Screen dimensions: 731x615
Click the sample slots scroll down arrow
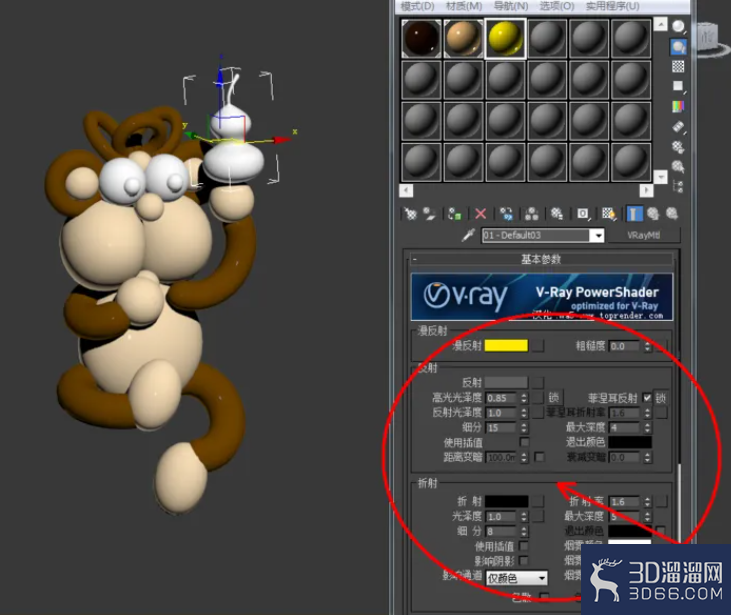click(660, 177)
